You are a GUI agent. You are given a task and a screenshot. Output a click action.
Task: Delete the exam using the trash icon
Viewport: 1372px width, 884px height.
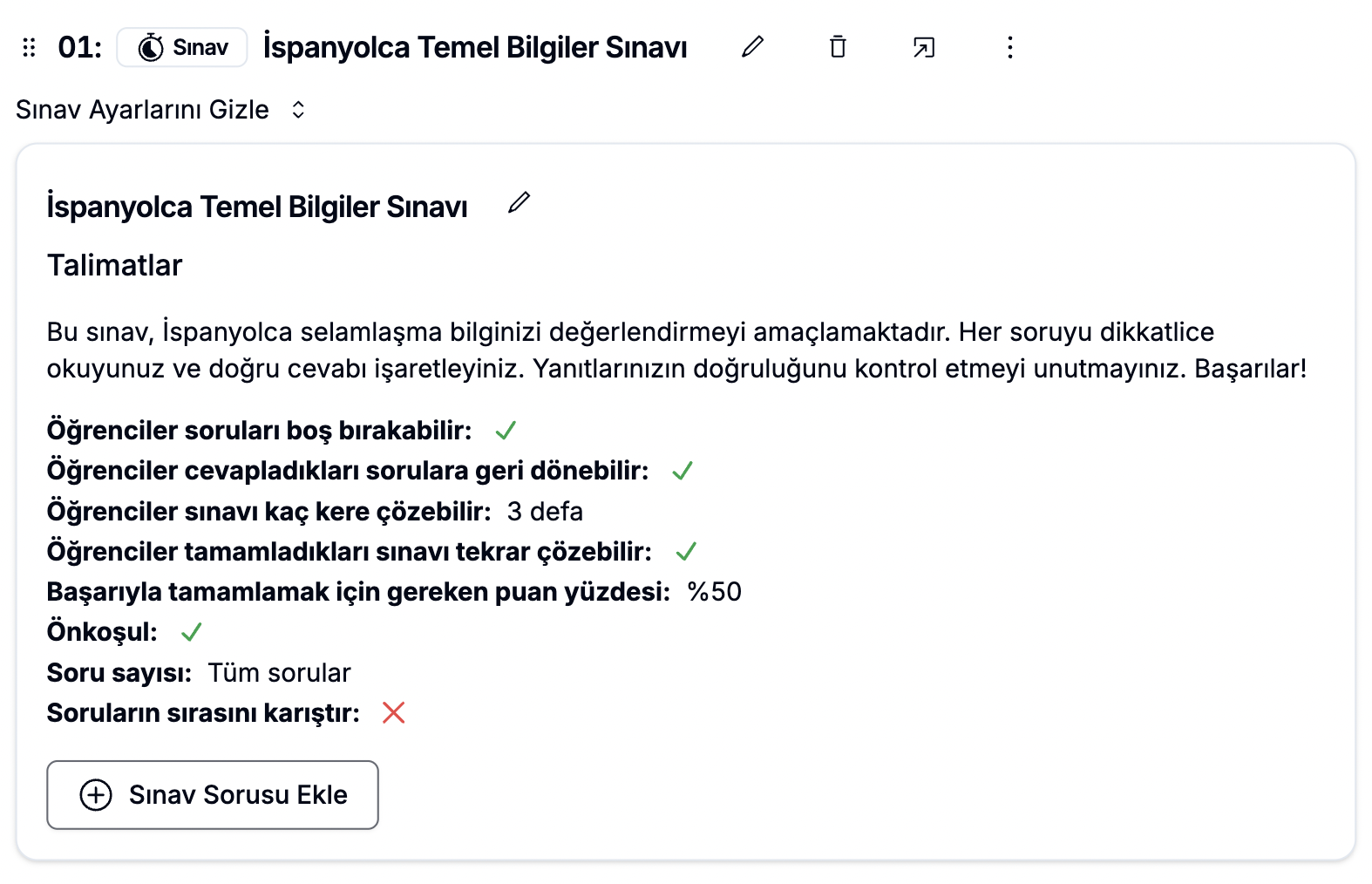click(x=838, y=47)
